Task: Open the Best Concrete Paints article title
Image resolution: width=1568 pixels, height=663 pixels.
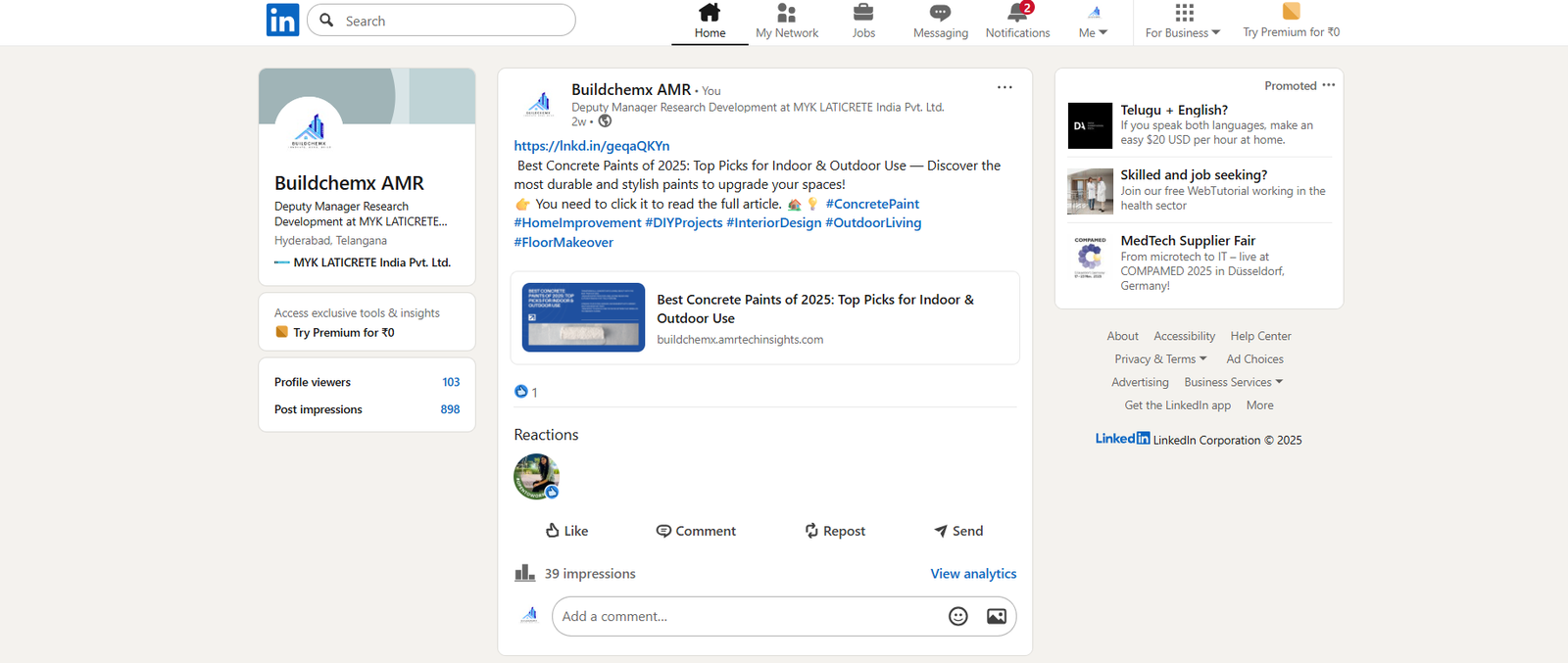Action: [815, 308]
